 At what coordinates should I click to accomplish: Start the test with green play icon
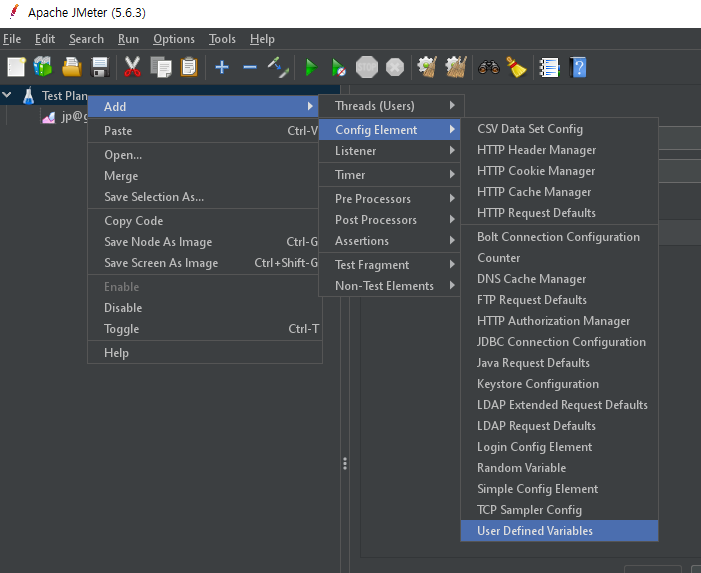point(311,67)
